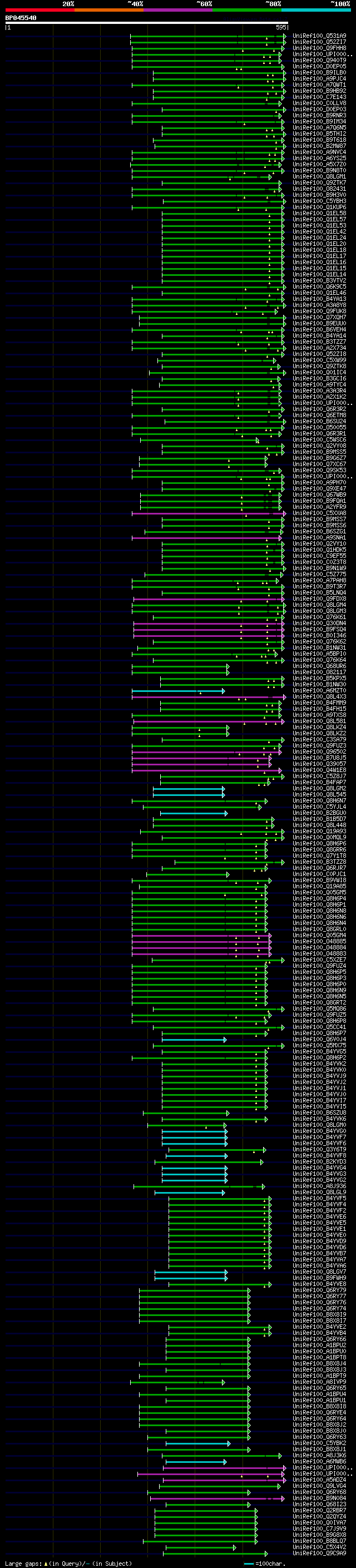Click UniRef100_B3VTV2 hit label
This screenshot has width=356, height=1568.
click(x=319, y=280)
